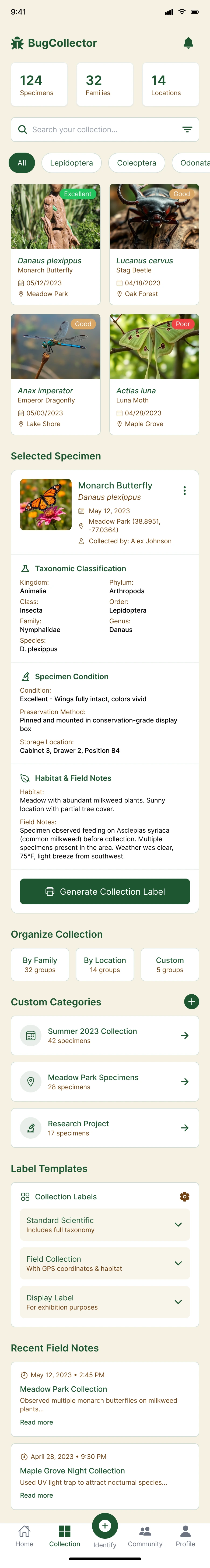Go to the Community tab
The height and width of the screenshot is (1568, 210).
(145, 1536)
